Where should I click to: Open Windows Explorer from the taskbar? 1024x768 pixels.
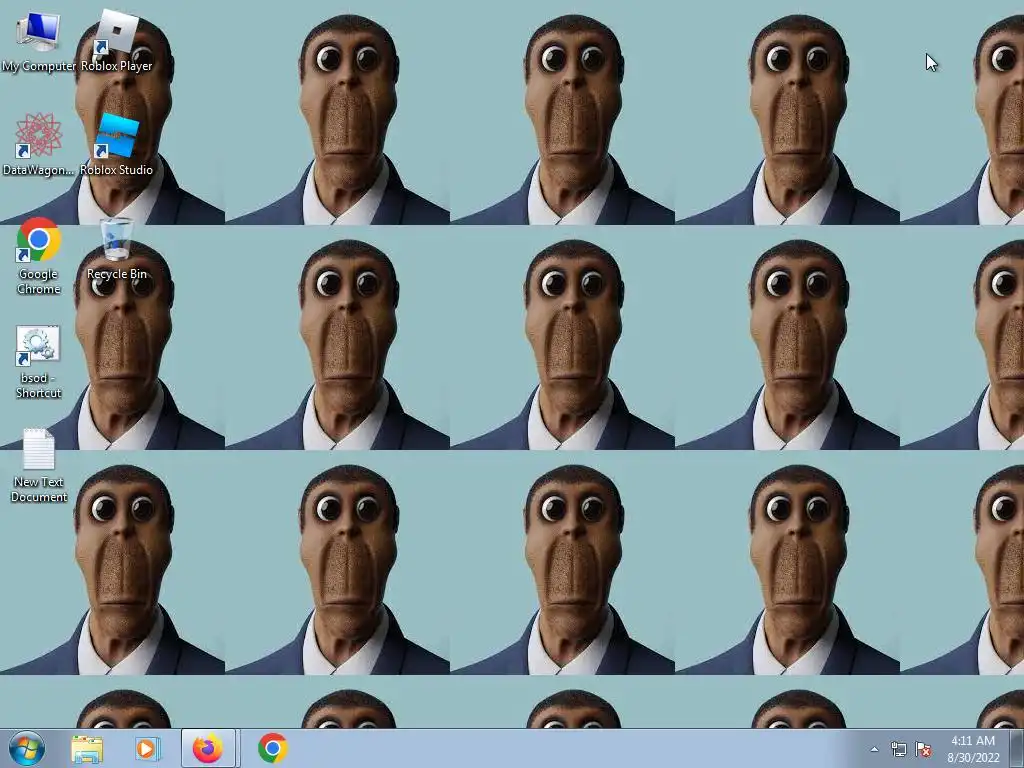tap(87, 749)
